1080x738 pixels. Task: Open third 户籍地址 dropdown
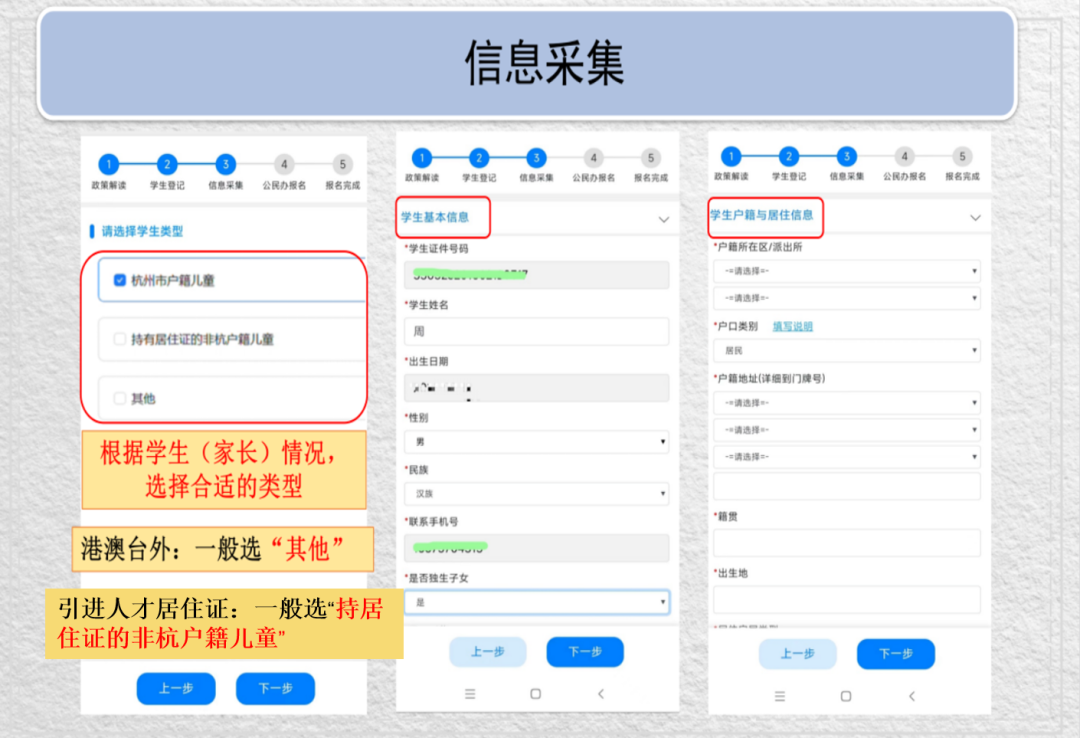pos(847,456)
